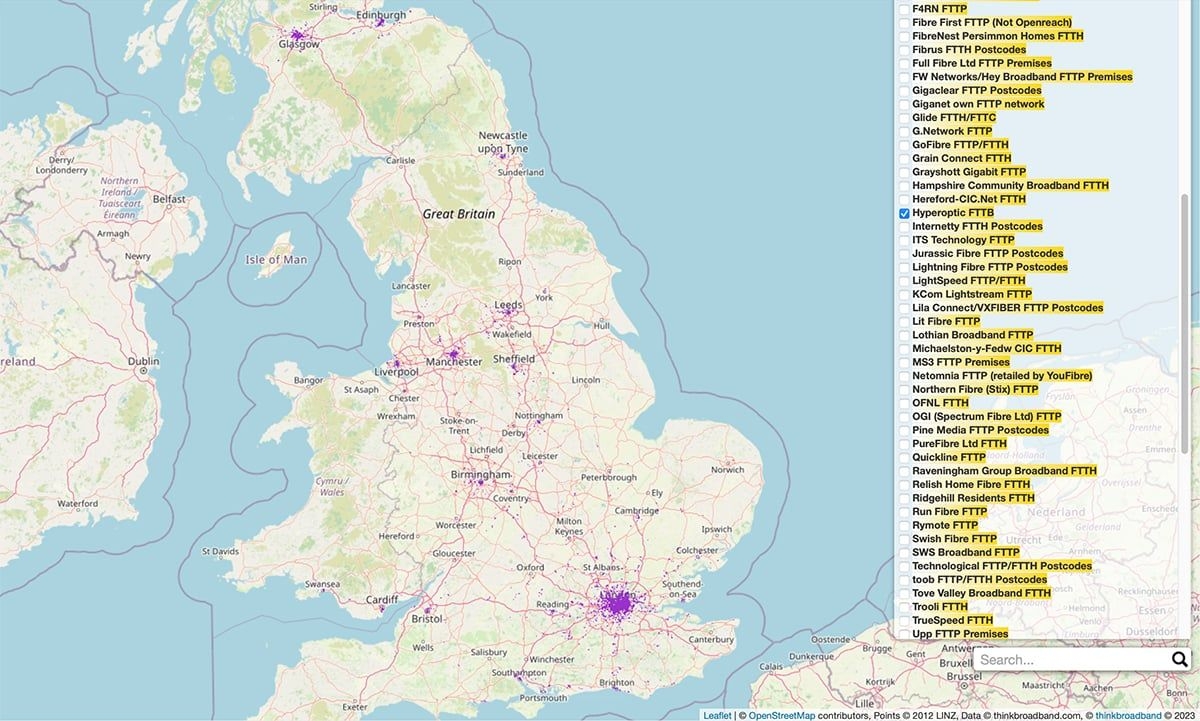Uncheck the Hyperoptic FTTB layer

[904, 213]
